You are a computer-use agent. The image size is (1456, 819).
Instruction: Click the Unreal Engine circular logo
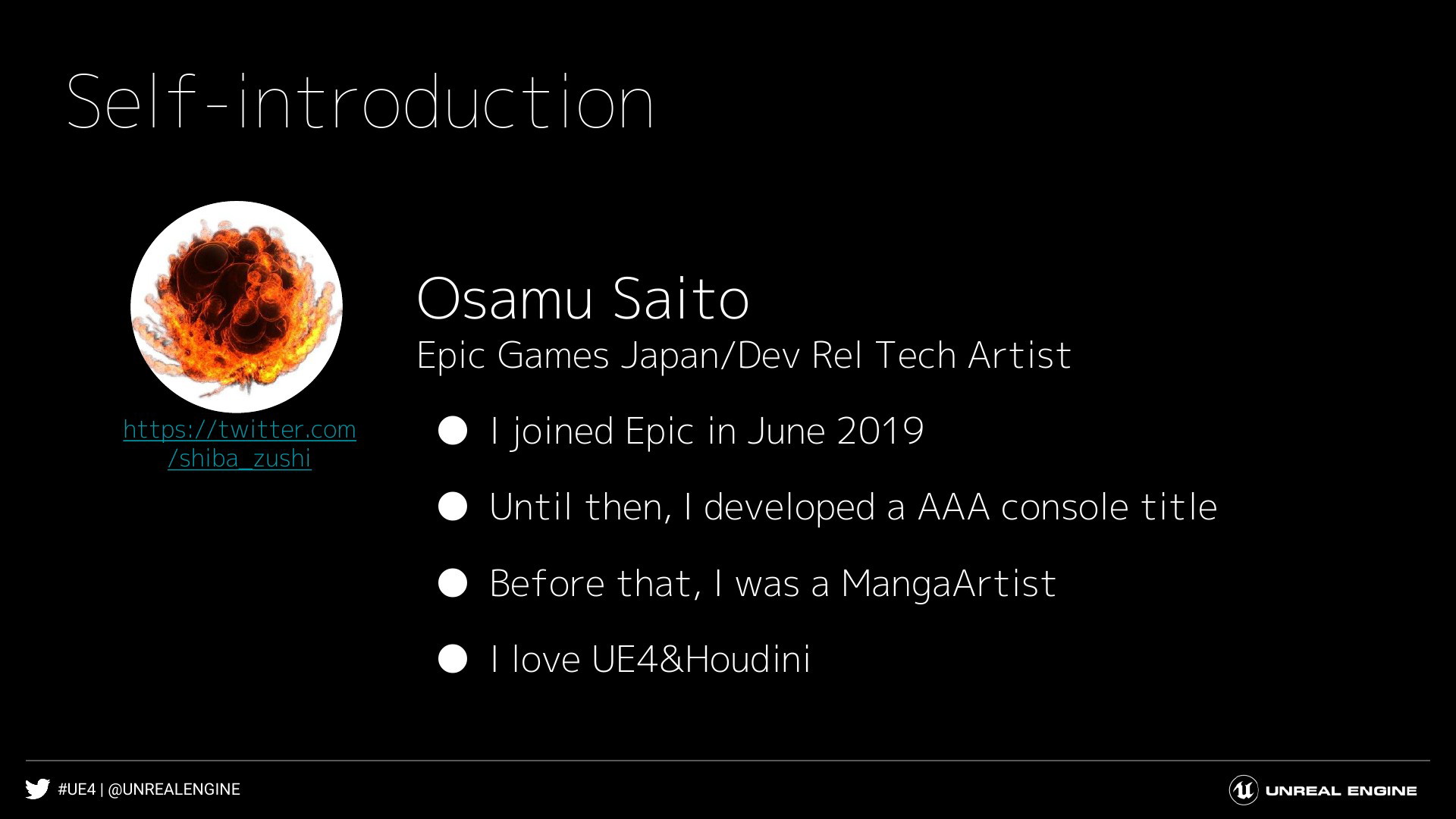(1244, 790)
